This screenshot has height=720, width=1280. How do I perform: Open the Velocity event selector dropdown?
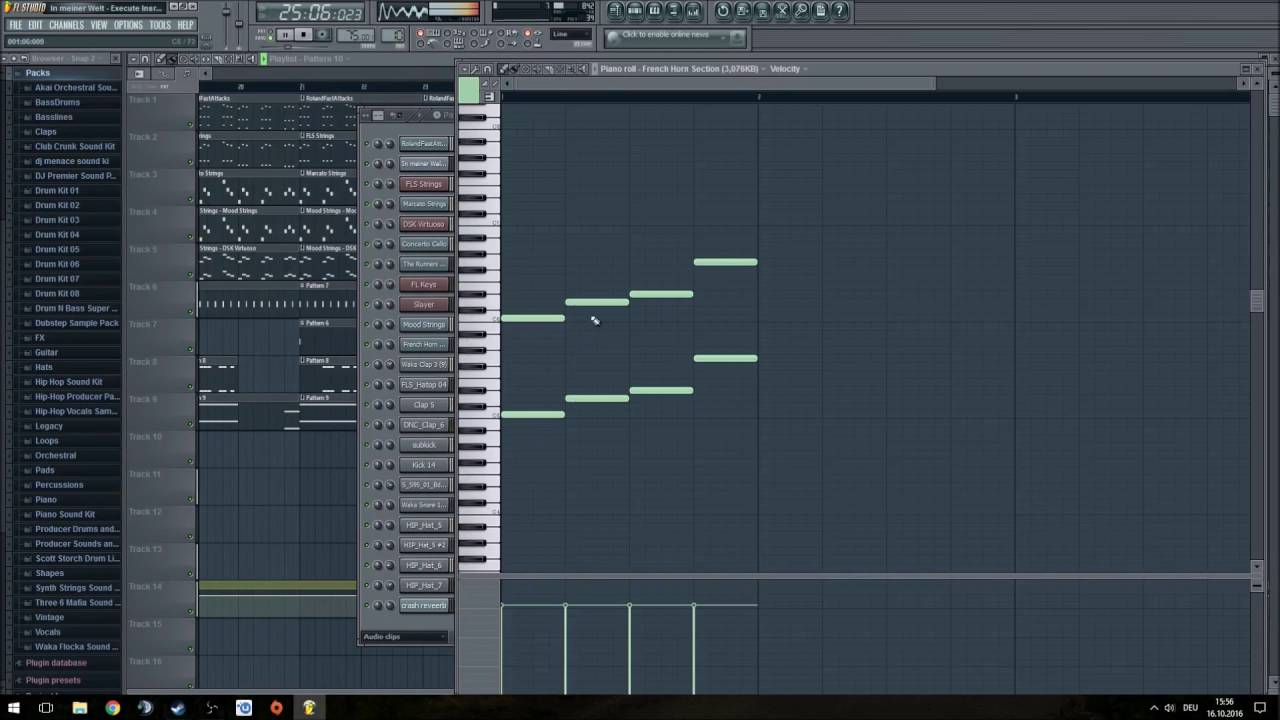coord(789,69)
